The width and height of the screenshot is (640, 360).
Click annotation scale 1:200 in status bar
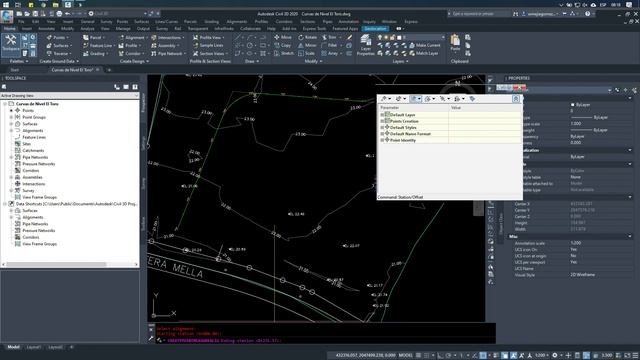pyautogui.click(x=542, y=356)
